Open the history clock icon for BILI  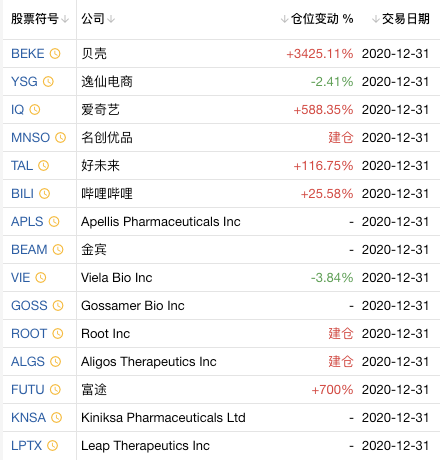(44, 193)
